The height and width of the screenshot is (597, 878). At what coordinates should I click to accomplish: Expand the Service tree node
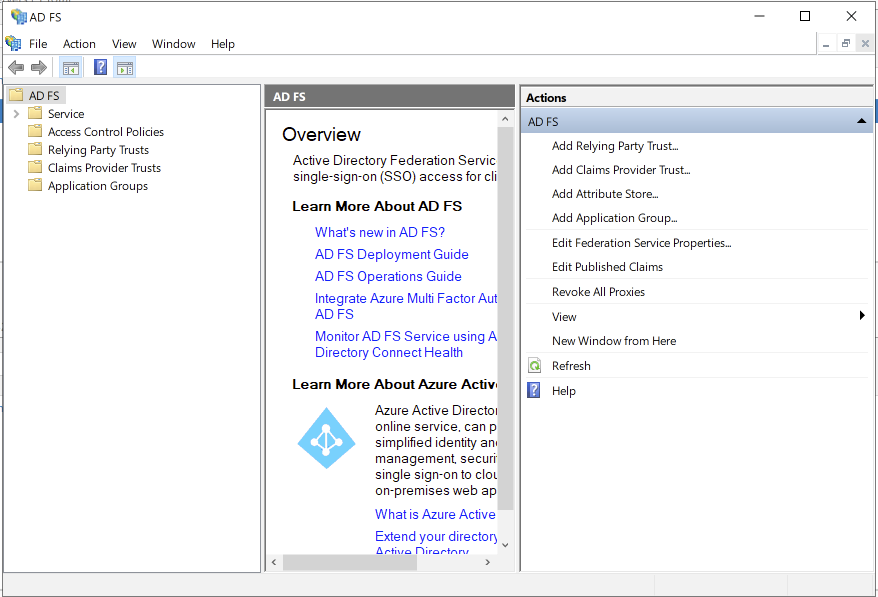pos(16,114)
